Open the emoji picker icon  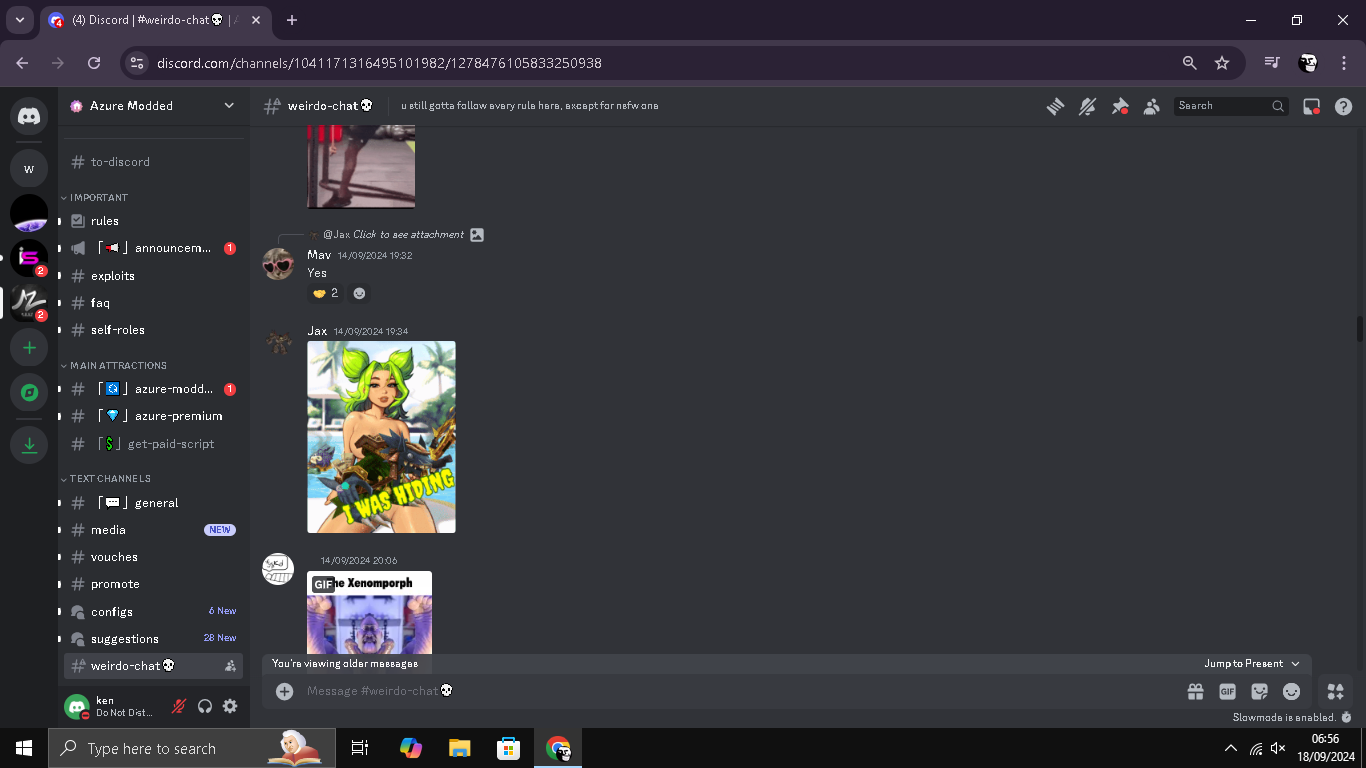(x=1291, y=691)
